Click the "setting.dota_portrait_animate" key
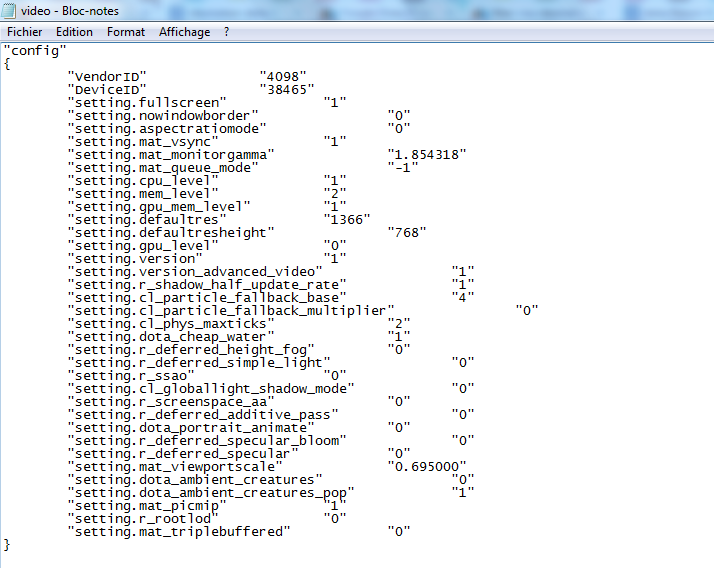The height and width of the screenshot is (568, 714). point(191,428)
